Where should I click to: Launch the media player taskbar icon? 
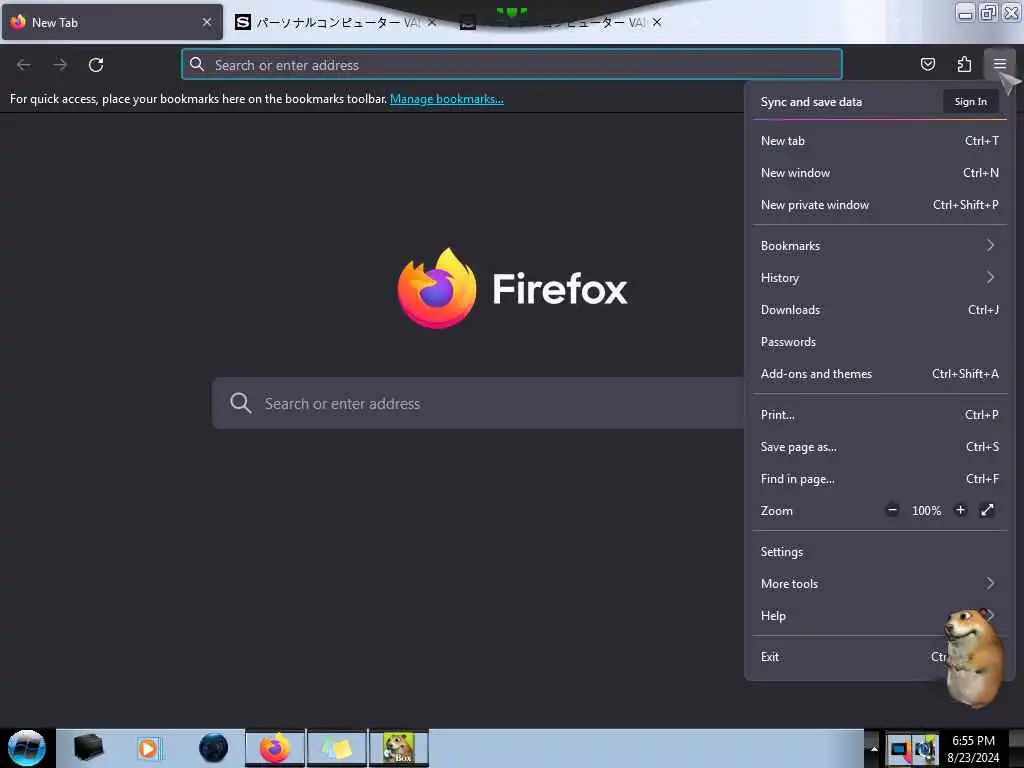[148, 748]
